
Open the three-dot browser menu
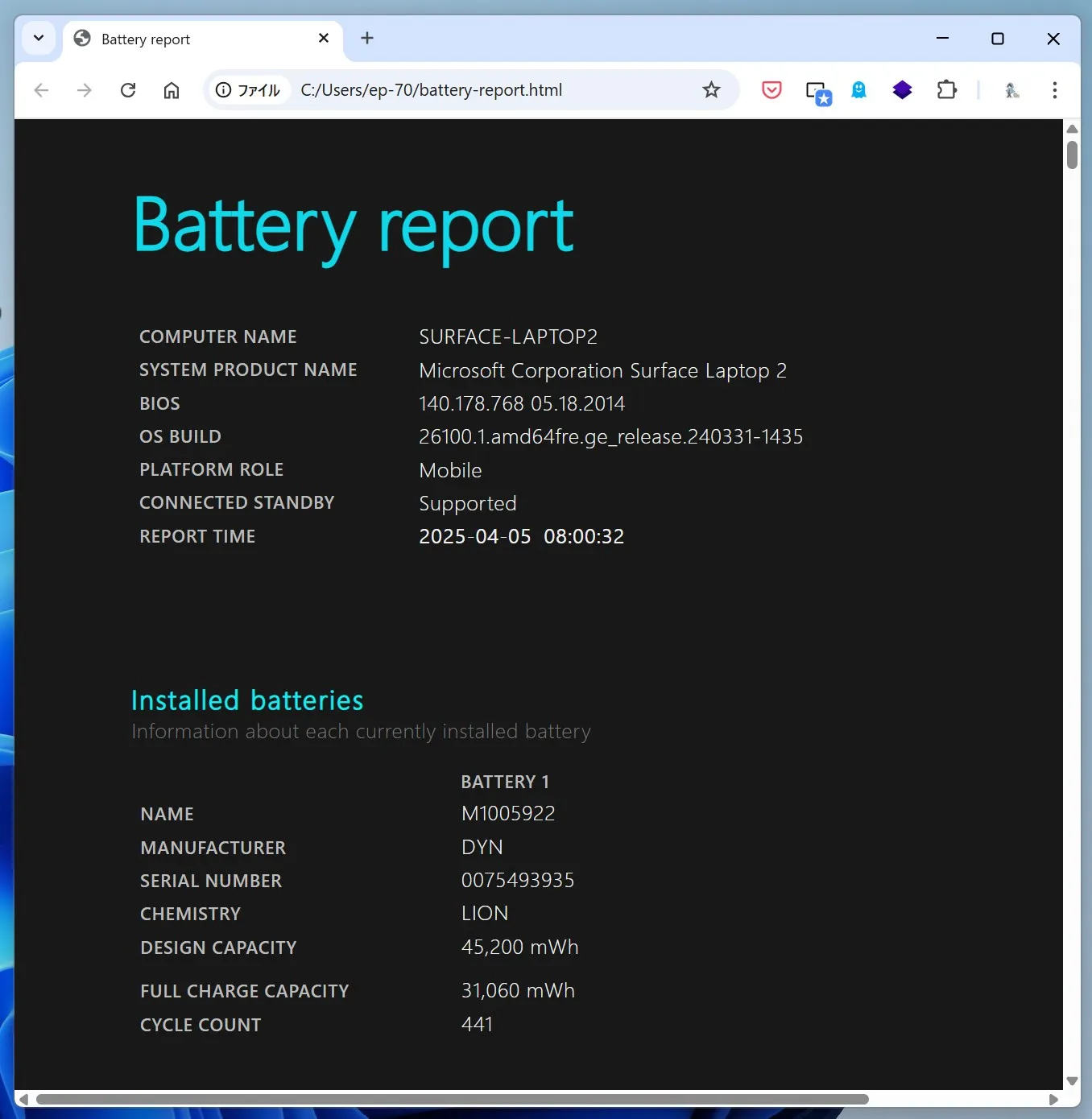click(1055, 90)
